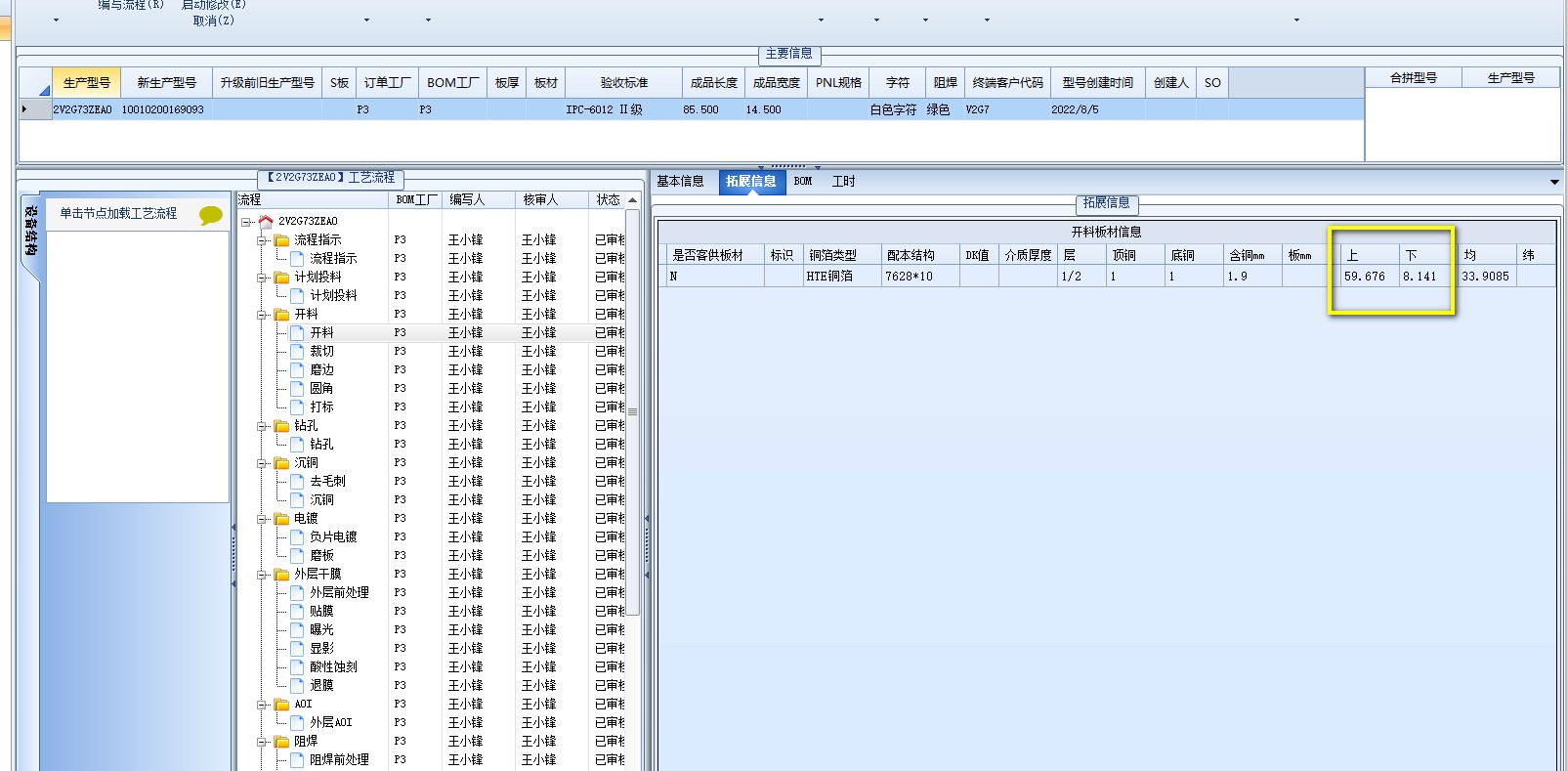Viewport: 1568px width, 771px height.
Task: Select the 计划投料 folder icon
Action: (x=282, y=277)
